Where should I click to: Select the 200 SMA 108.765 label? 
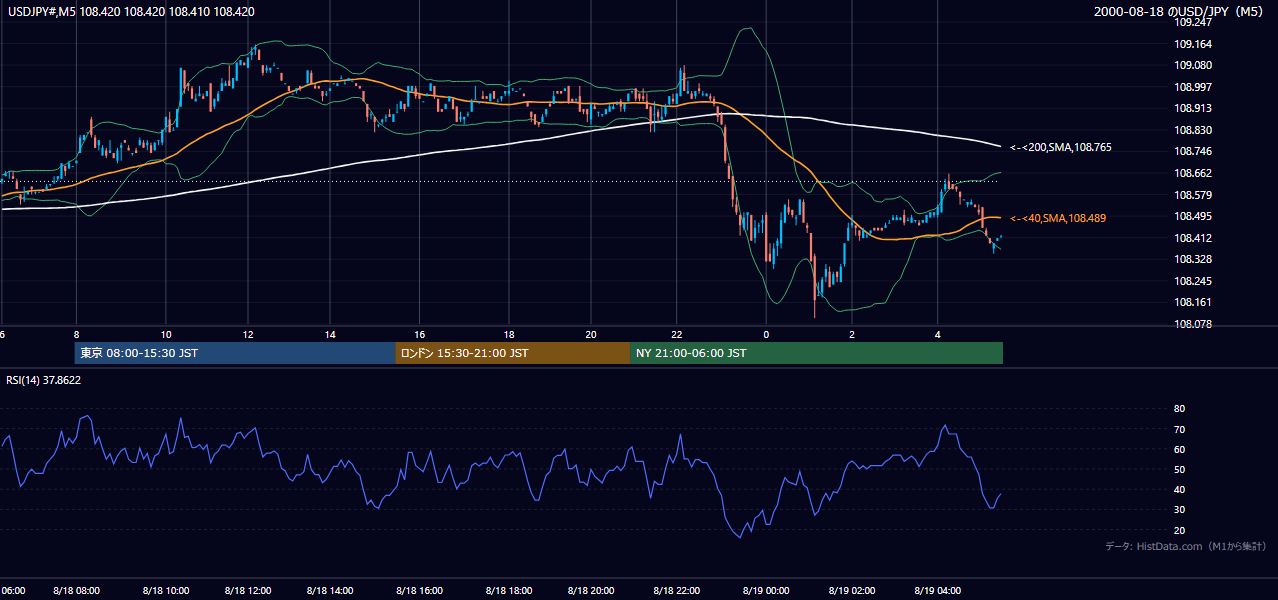1061,147
